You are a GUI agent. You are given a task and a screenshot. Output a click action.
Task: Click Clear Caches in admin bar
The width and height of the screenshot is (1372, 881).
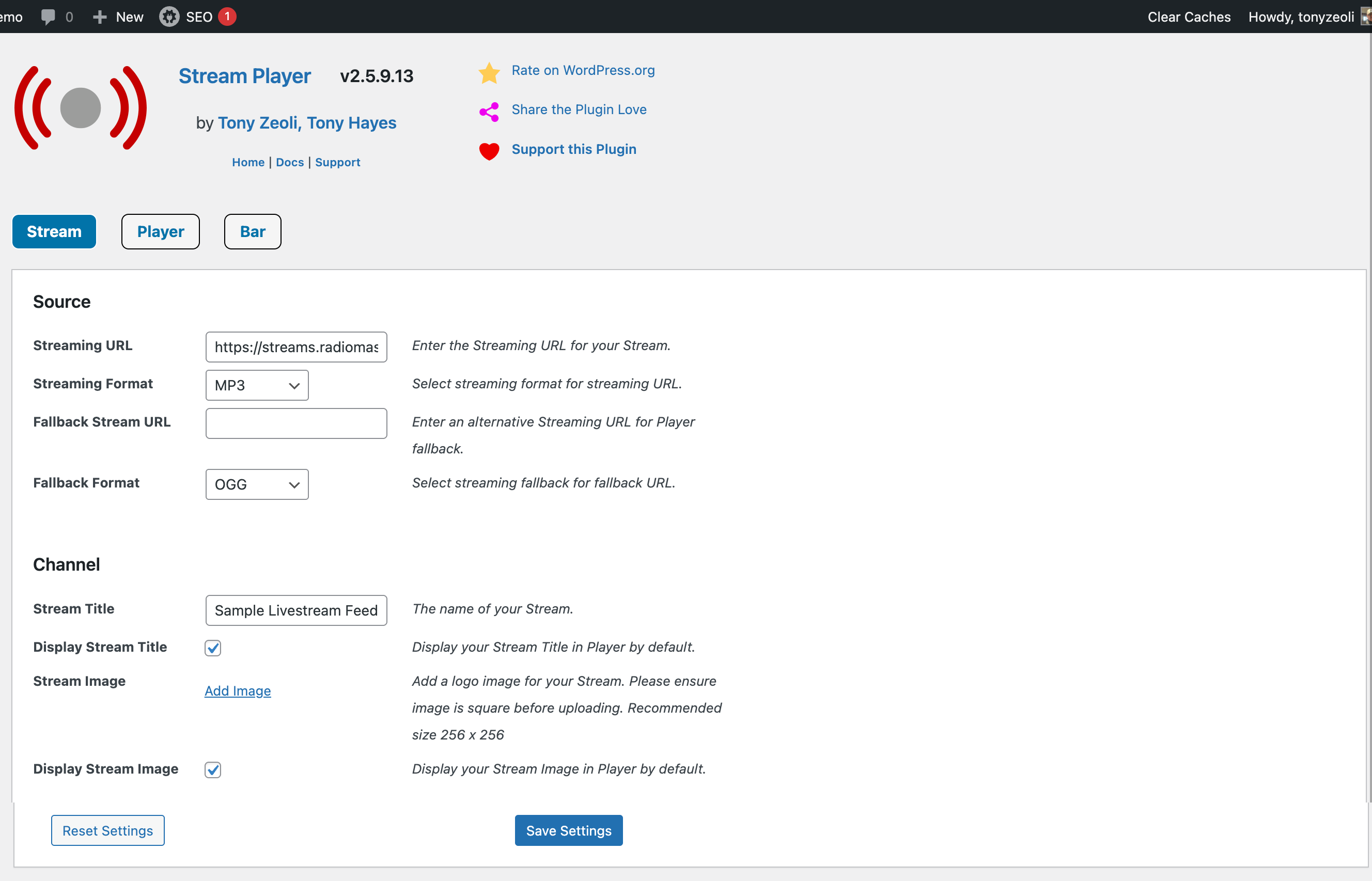[1189, 17]
